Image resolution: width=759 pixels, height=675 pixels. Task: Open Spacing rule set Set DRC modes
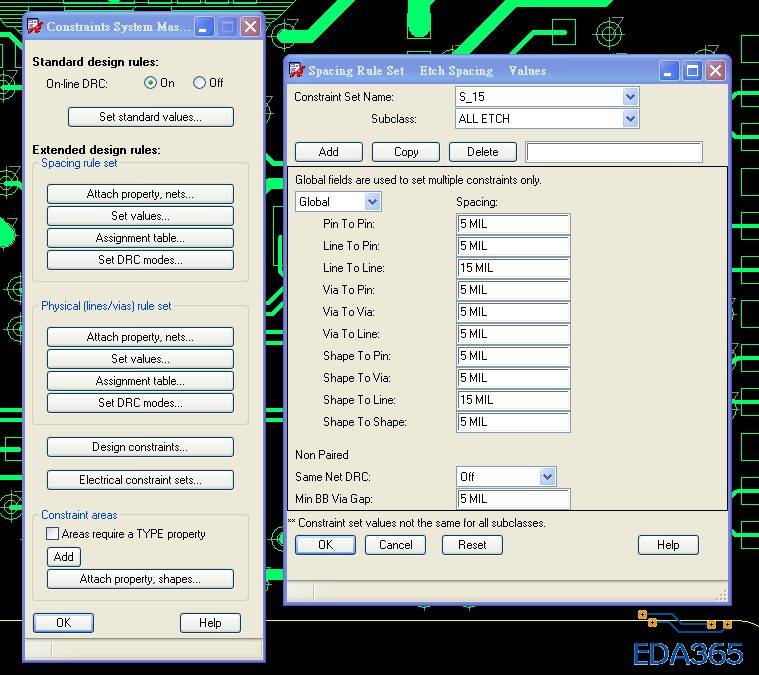(140, 260)
